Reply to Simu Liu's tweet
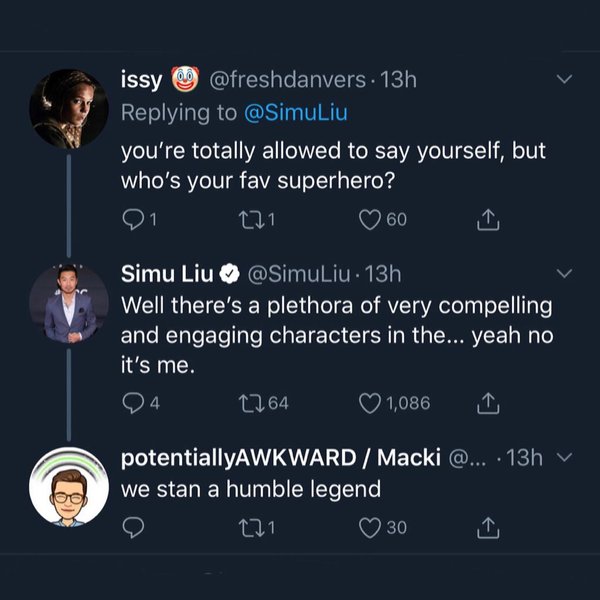600x600 pixels. [133, 403]
